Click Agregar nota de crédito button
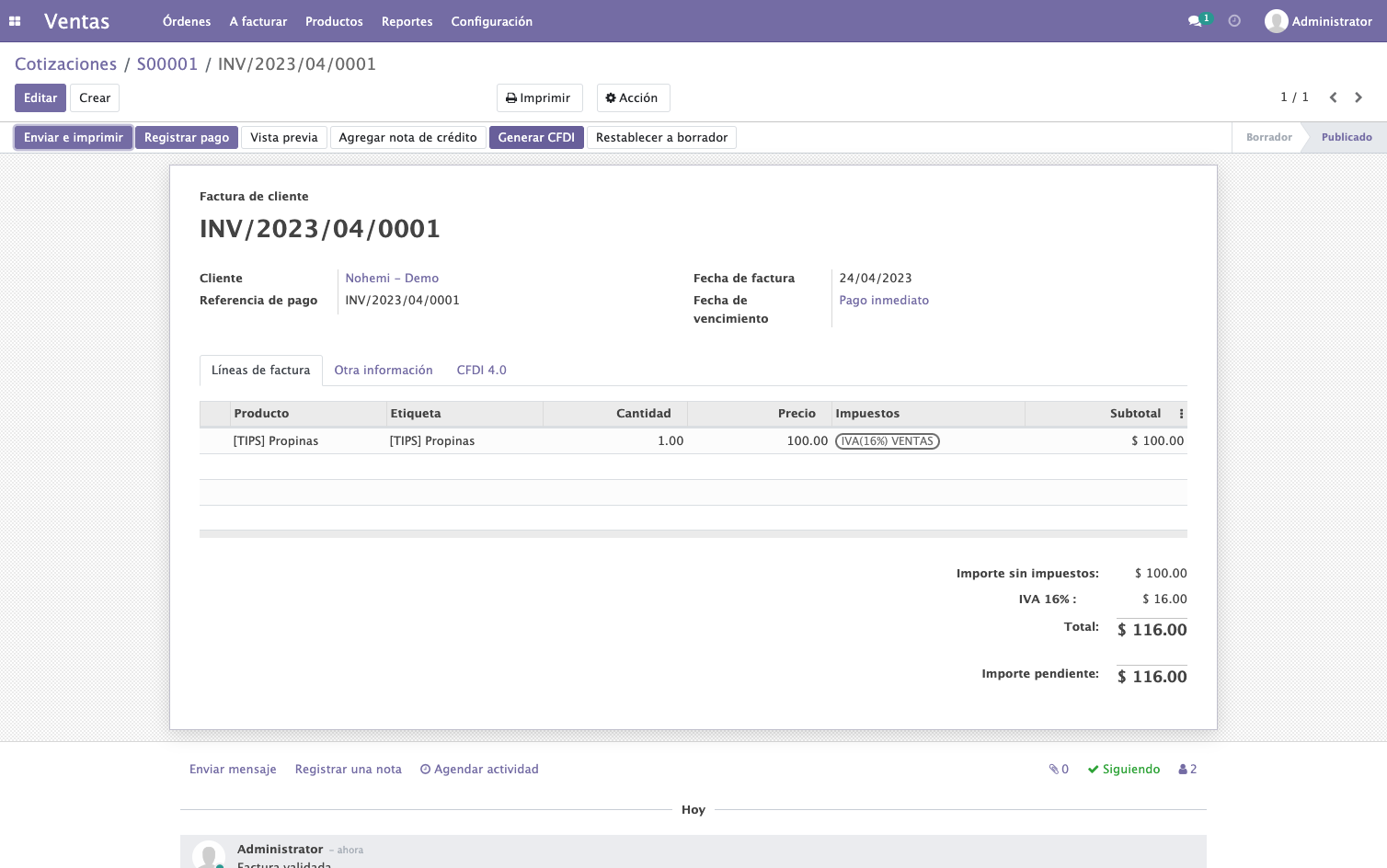The image size is (1387, 868). click(408, 138)
